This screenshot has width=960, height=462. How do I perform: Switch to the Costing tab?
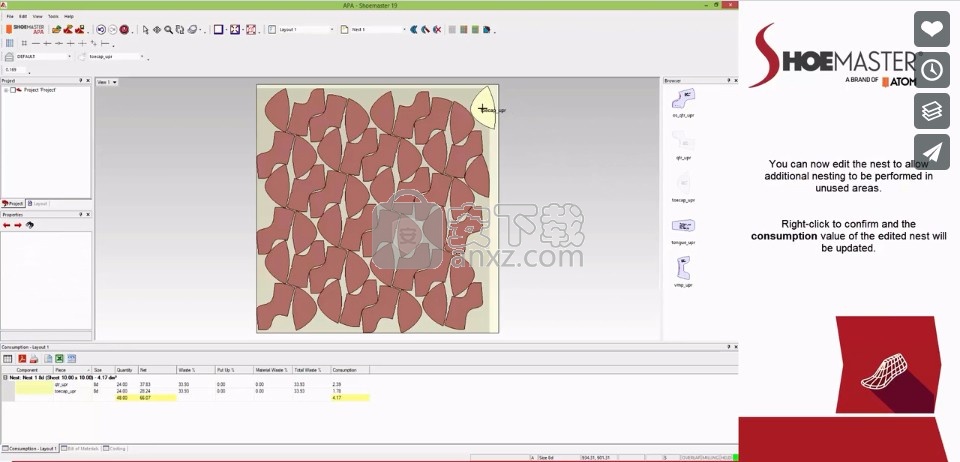(114, 449)
